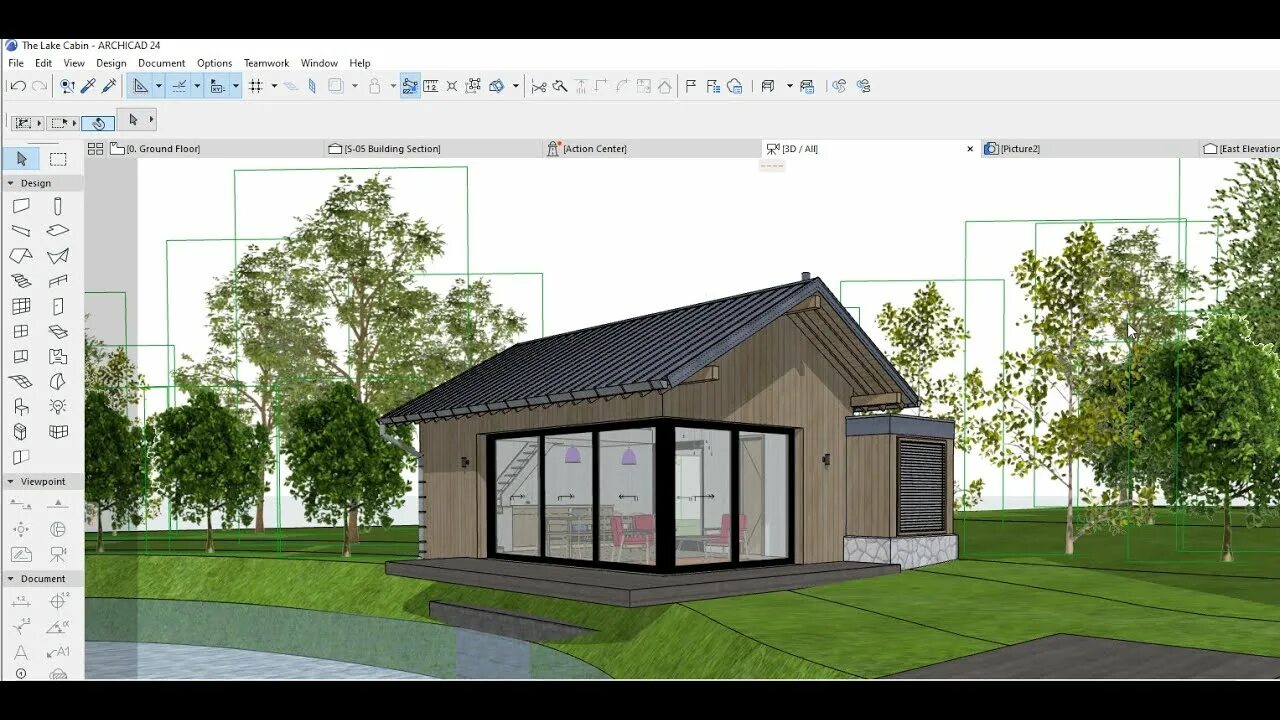Switch to the 0. Ground Floor tab
This screenshot has width=1280, height=720.
click(x=215, y=149)
